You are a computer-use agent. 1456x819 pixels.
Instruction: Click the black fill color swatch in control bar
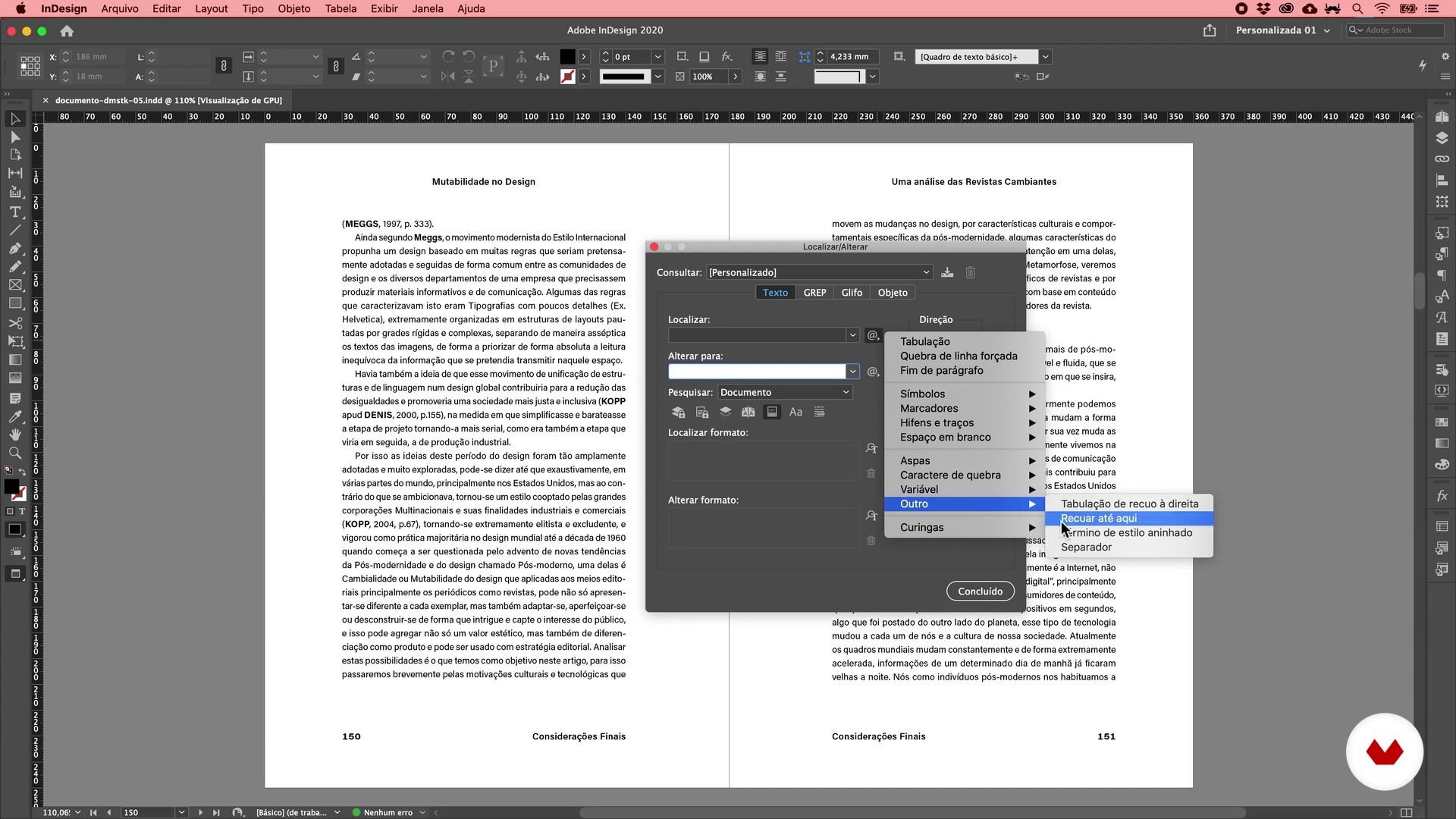click(x=567, y=57)
